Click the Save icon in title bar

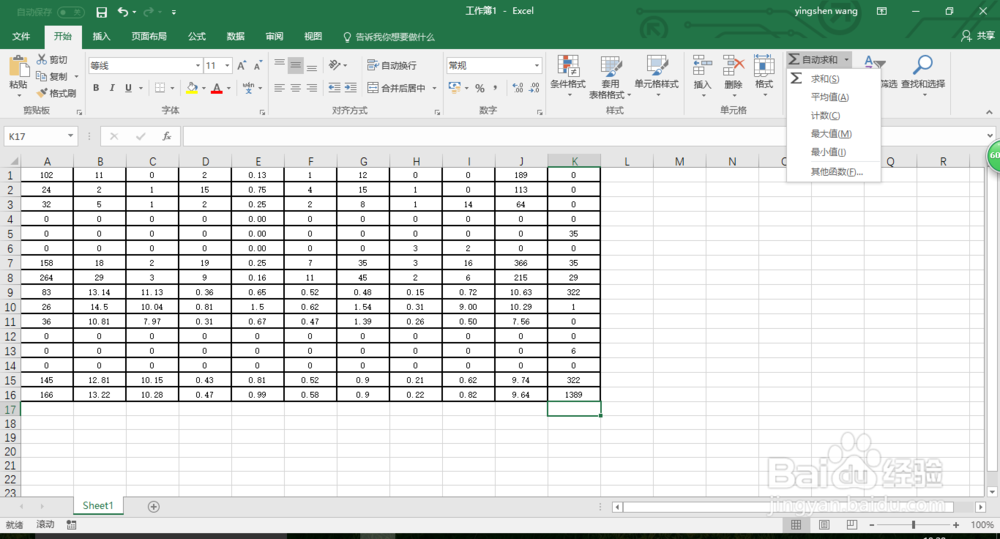[101, 11]
